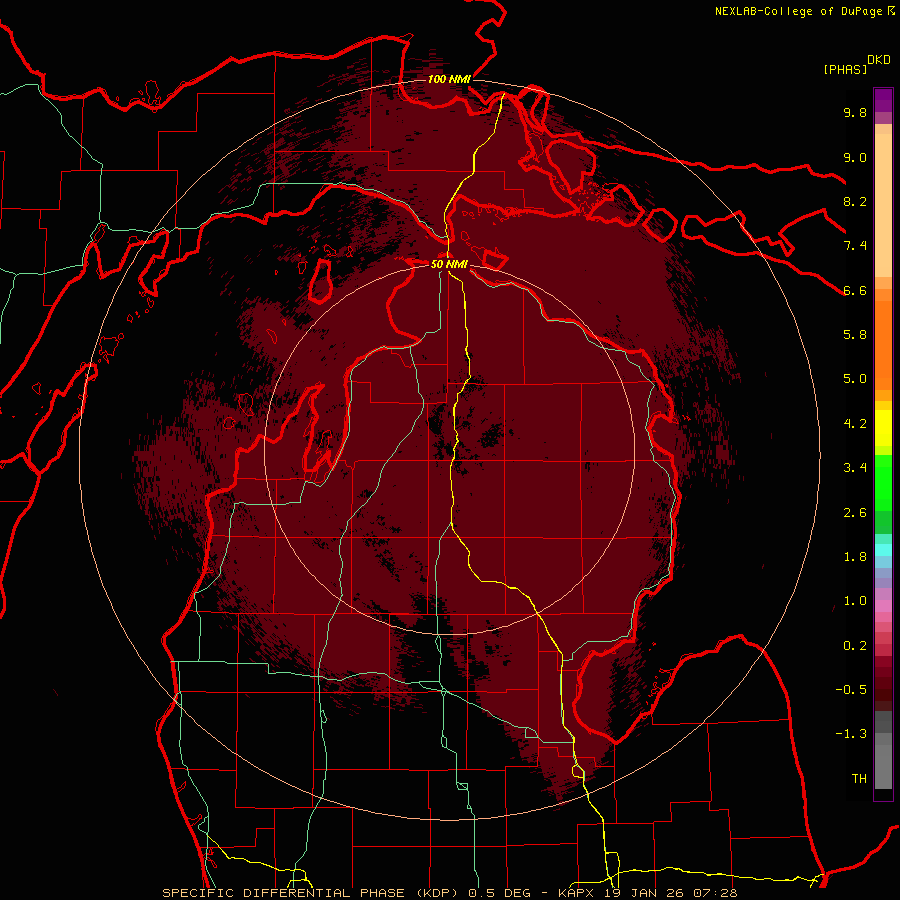Image resolution: width=900 pixels, height=900 pixels.
Task: Click the cyan legend color segment
Action: point(883,550)
